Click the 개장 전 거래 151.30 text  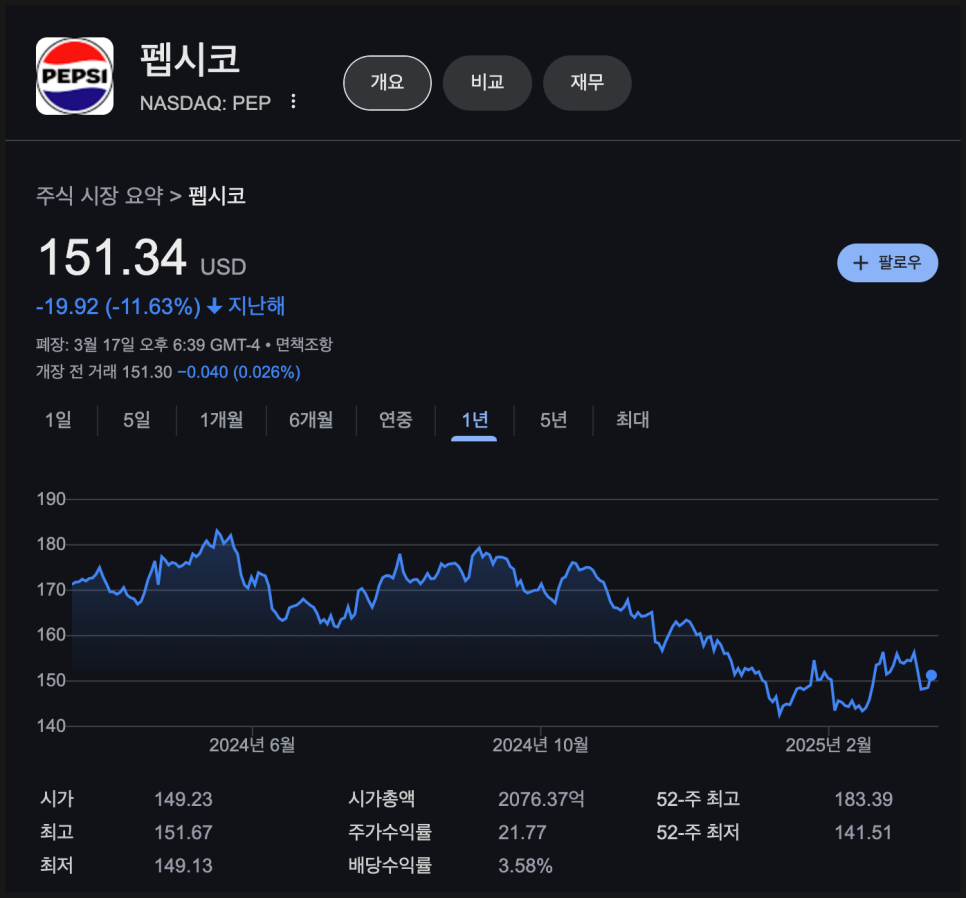click(104, 372)
